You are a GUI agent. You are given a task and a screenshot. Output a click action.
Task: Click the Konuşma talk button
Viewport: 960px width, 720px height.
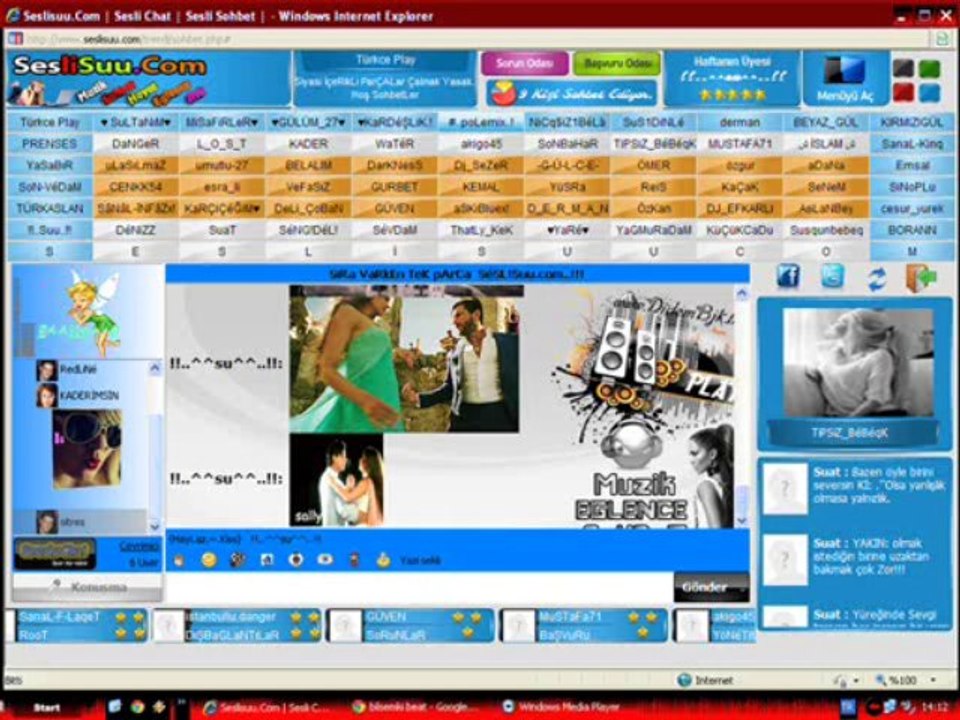(x=88, y=587)
